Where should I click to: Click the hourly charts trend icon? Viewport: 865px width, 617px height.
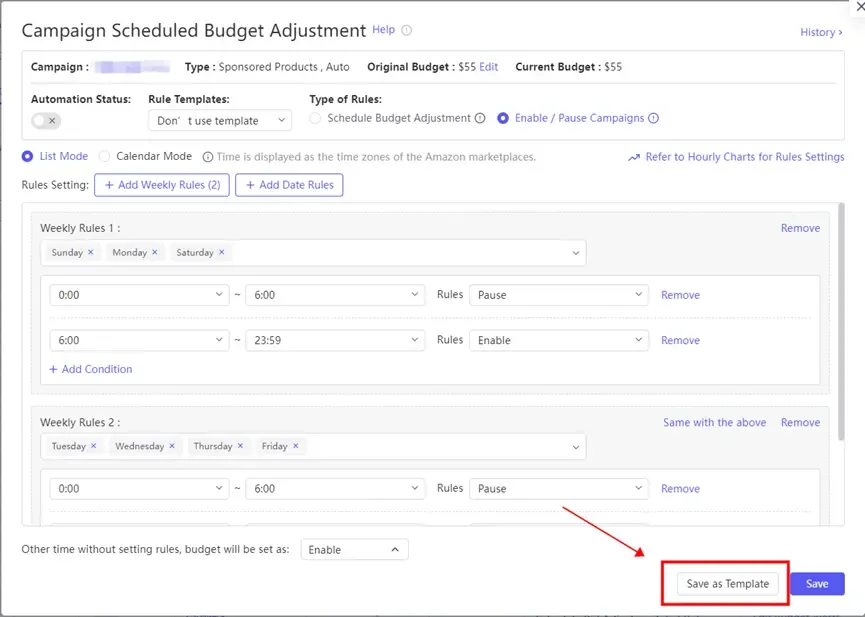[x=634, y=157]
